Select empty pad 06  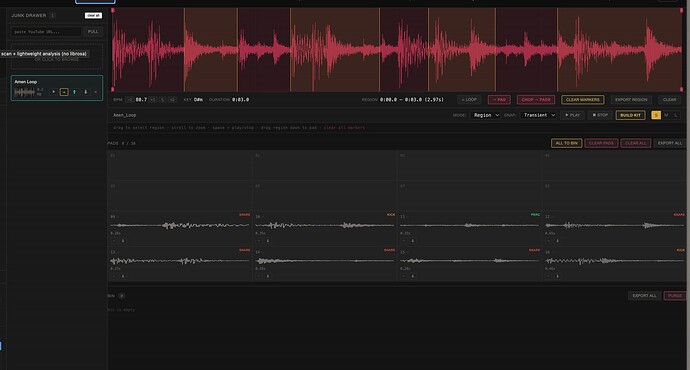[325, 197]
